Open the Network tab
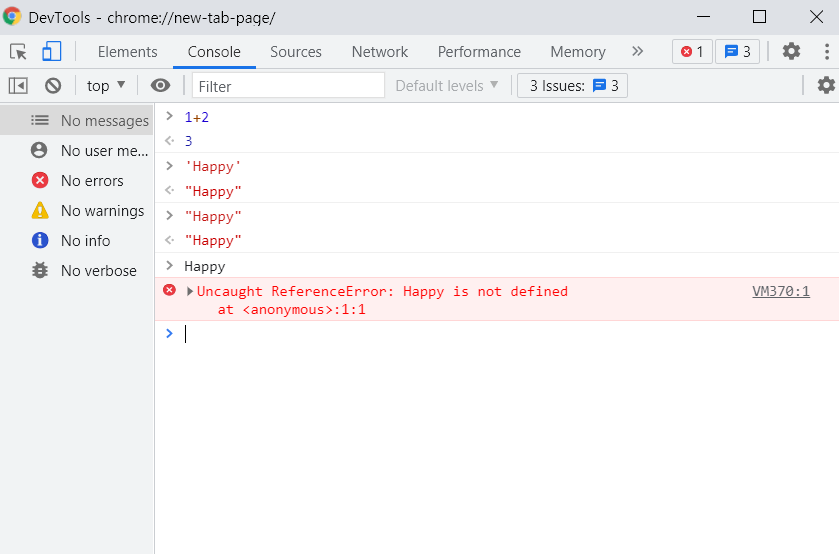The width and height of the screenshot is (839, 554). tap(380, 52)
